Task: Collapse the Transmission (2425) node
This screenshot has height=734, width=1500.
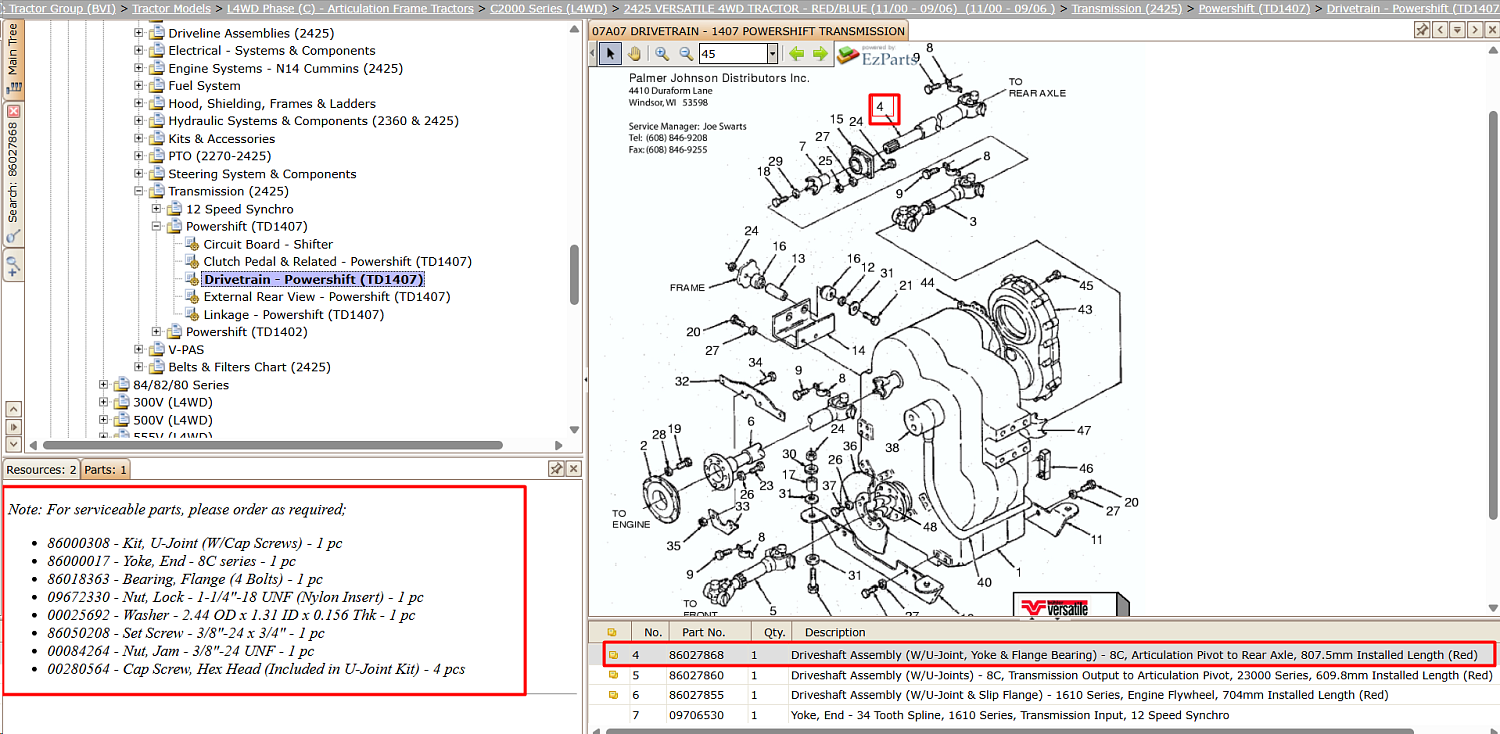Action: coord(139,192)
